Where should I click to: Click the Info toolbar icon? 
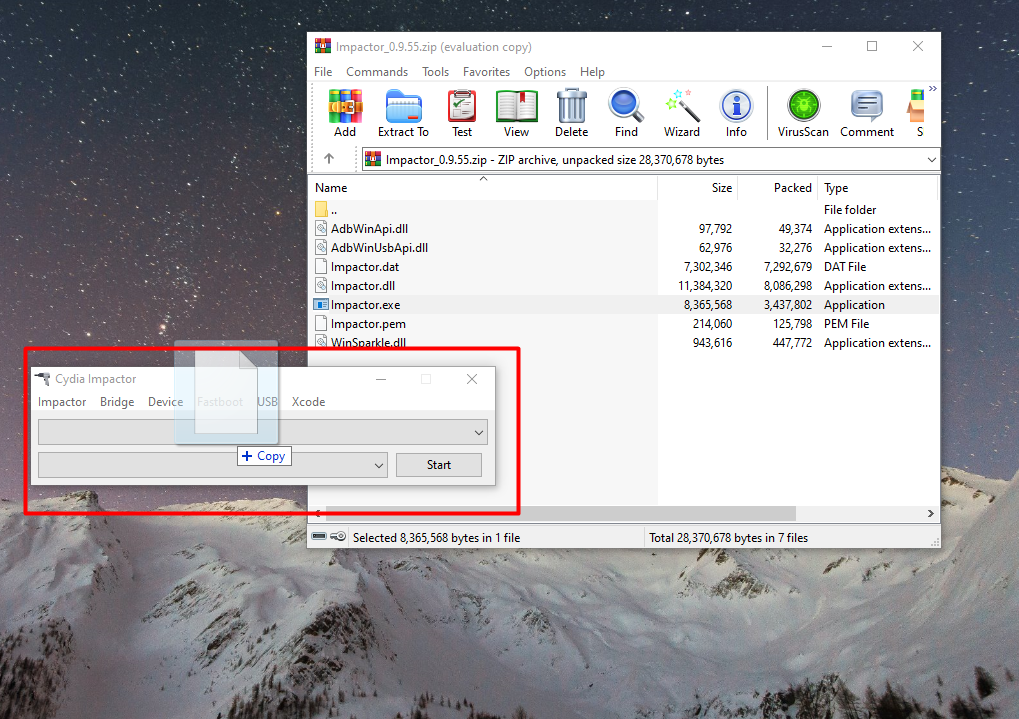[736, 112]
